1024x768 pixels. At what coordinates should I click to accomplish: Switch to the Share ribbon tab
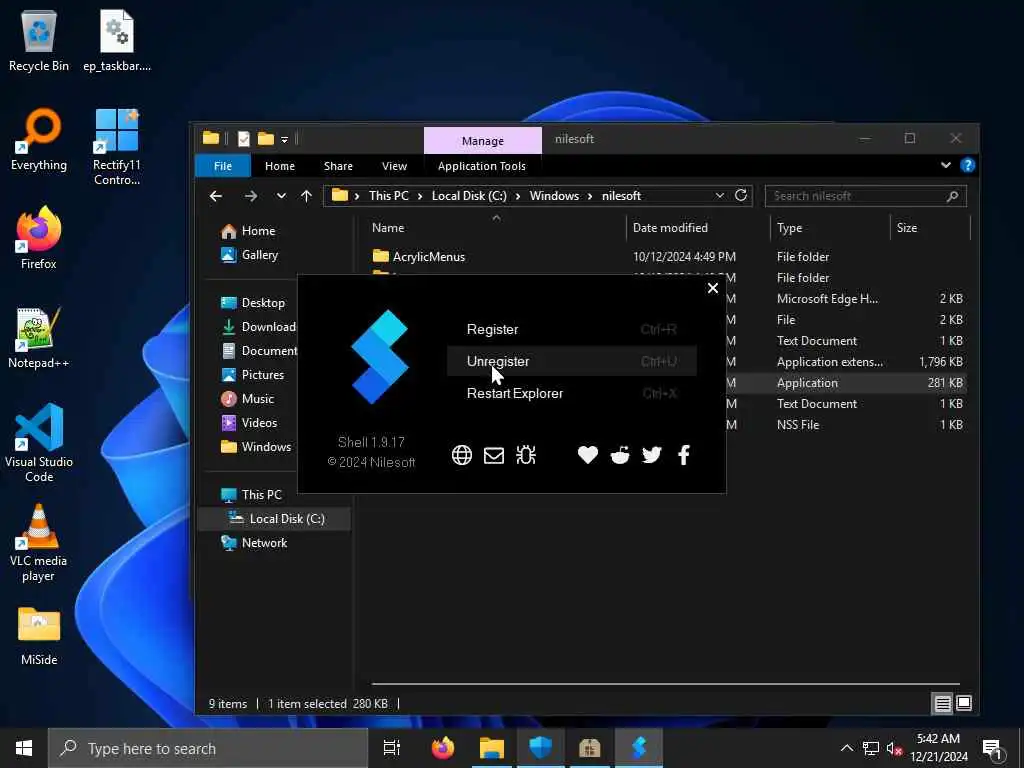pos(338,166)
